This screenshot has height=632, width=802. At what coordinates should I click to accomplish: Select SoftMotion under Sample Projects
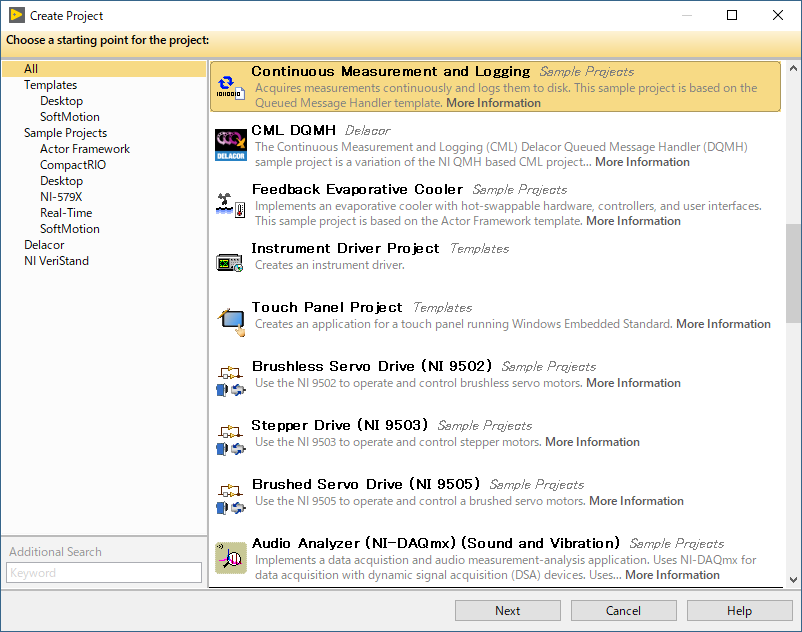click(x=70, y=229)
